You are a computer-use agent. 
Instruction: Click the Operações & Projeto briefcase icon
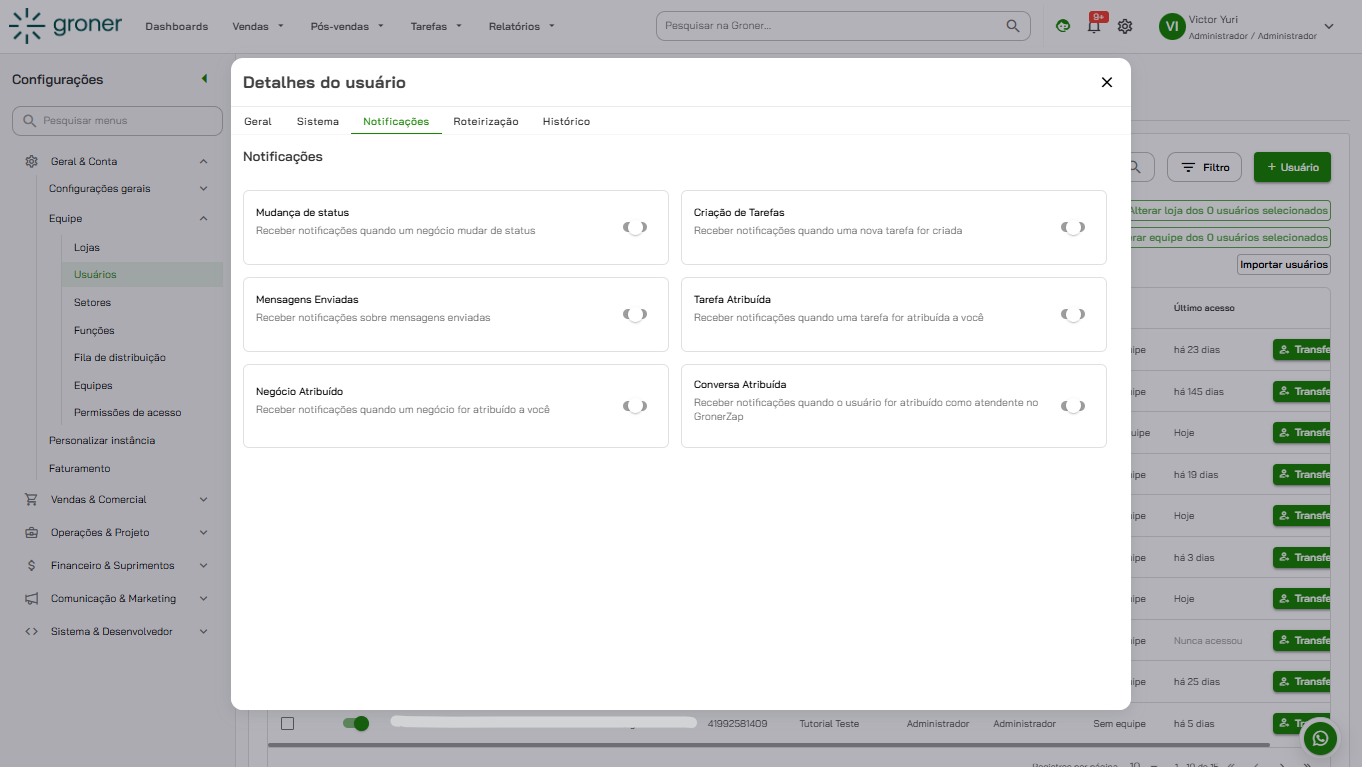[x=32, y=532]
